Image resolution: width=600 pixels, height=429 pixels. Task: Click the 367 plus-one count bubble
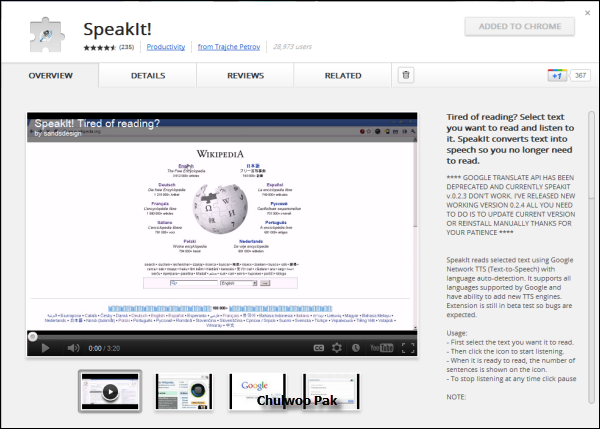580,75
